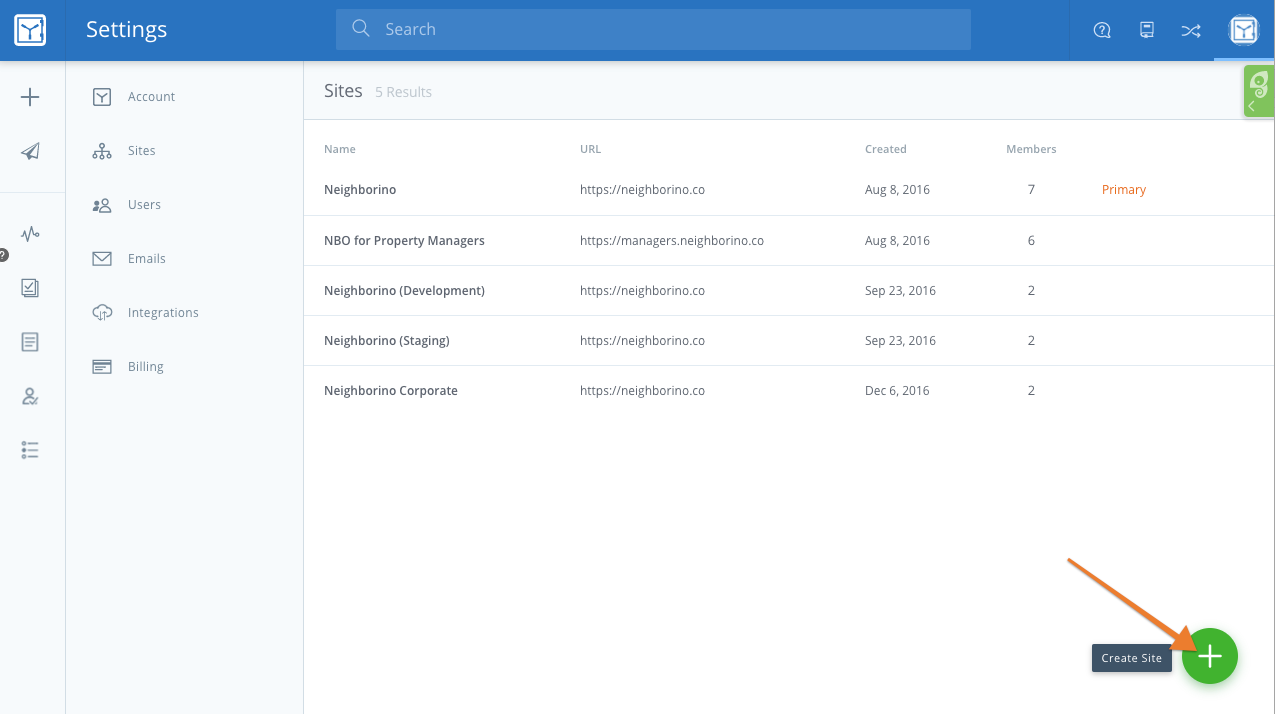Click the book/docs icon in header

[x=1147, y=30]
